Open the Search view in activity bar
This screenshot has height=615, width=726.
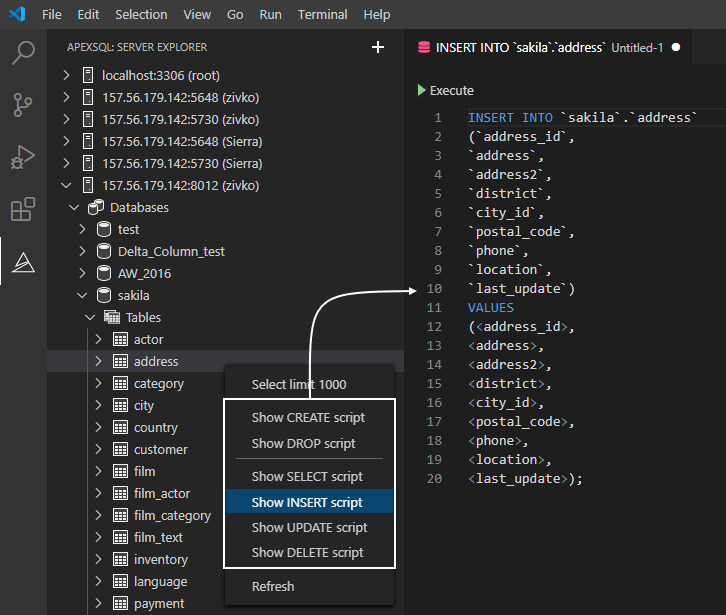tap(22, 53)
